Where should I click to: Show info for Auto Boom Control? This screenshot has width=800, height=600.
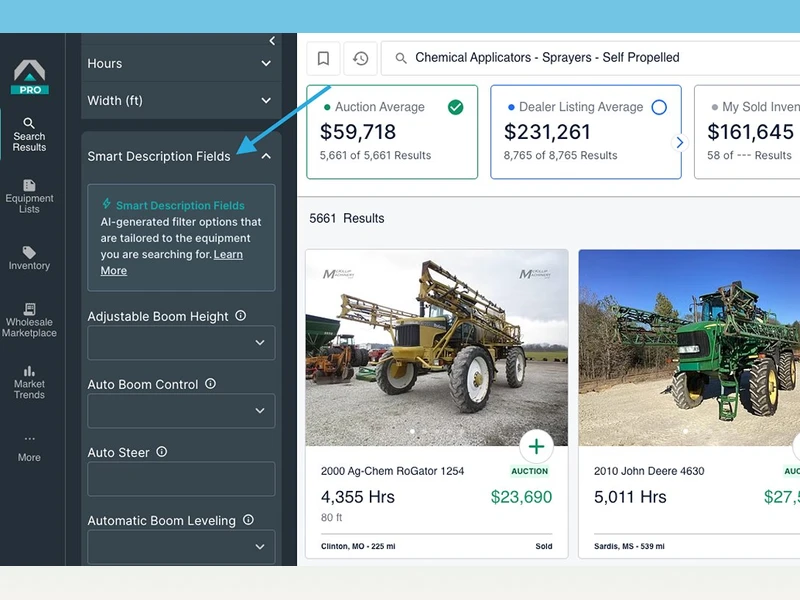[x=210, y=384]
